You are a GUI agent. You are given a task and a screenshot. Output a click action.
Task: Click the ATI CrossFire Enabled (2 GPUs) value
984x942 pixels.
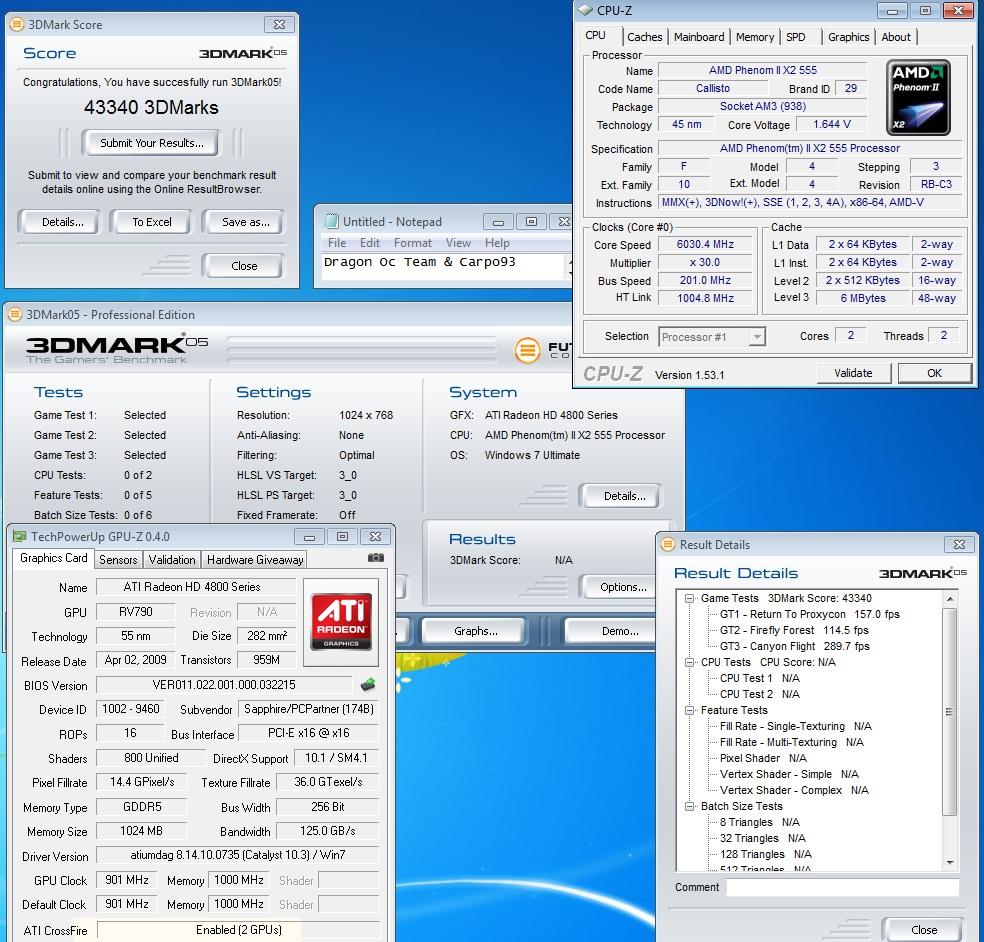pyautogui.click(x=238, y=929)
